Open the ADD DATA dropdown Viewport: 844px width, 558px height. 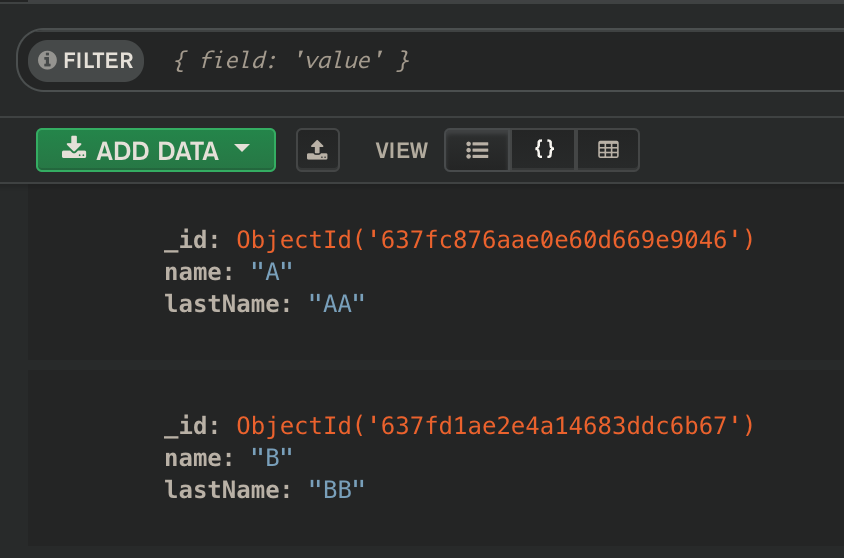(156, 150)
